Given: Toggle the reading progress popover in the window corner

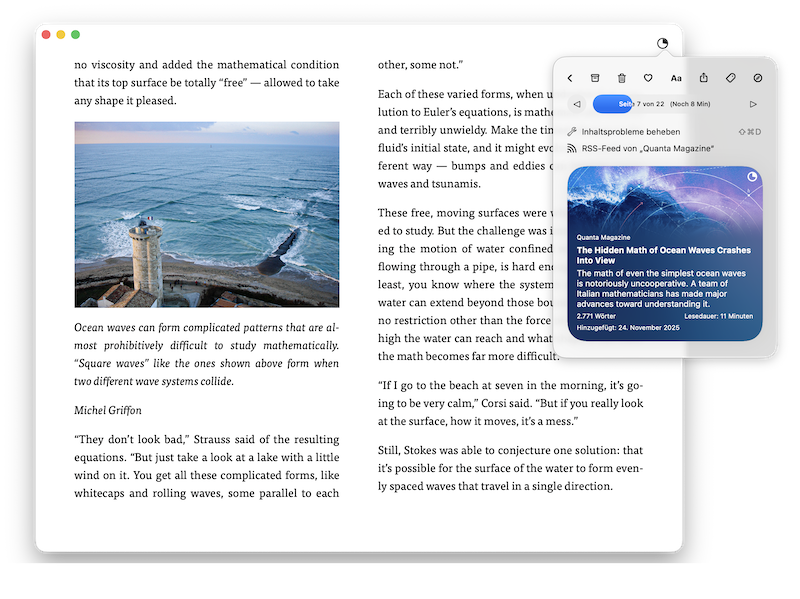Looking at the screenshot, I should click(662, 43).
